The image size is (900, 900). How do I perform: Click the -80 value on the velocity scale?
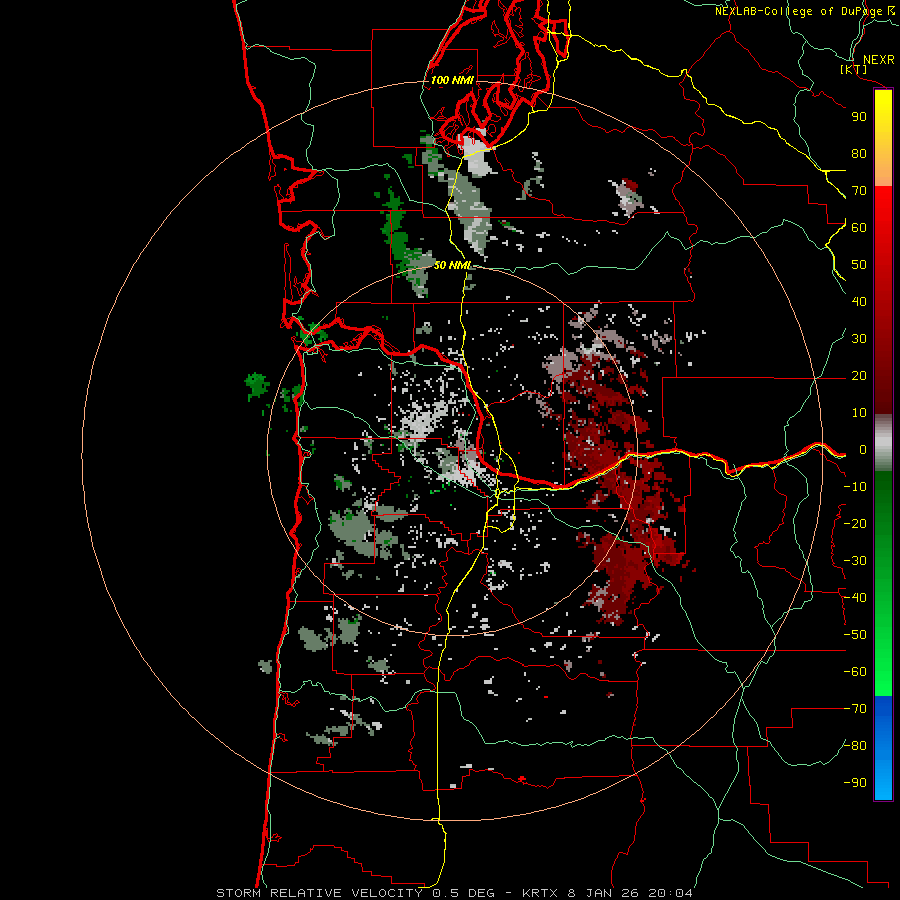tap(855, 746)
